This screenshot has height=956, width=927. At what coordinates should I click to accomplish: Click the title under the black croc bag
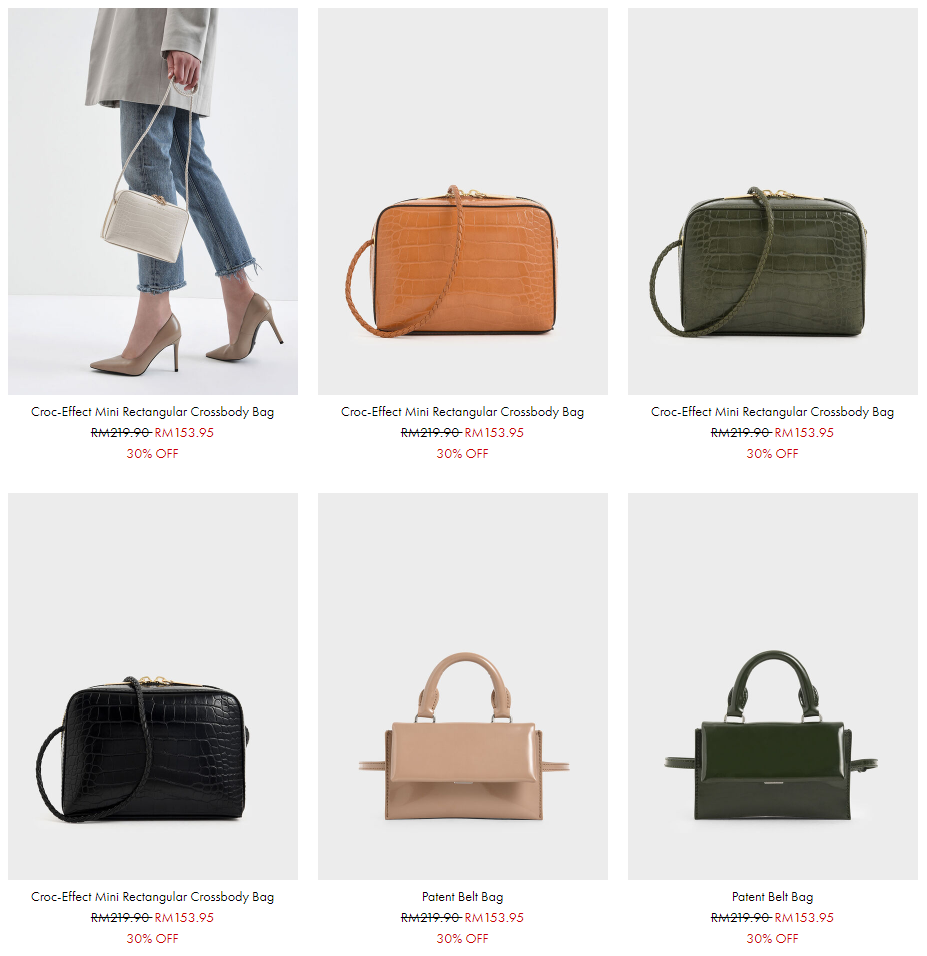click(x=152, y=897)
